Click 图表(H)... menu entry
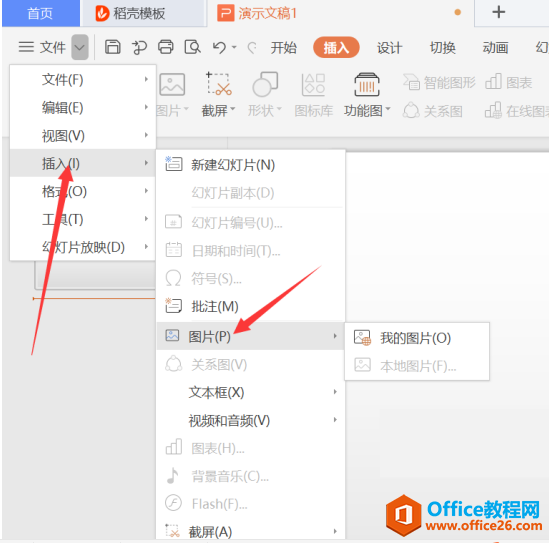 pos(251,448)
